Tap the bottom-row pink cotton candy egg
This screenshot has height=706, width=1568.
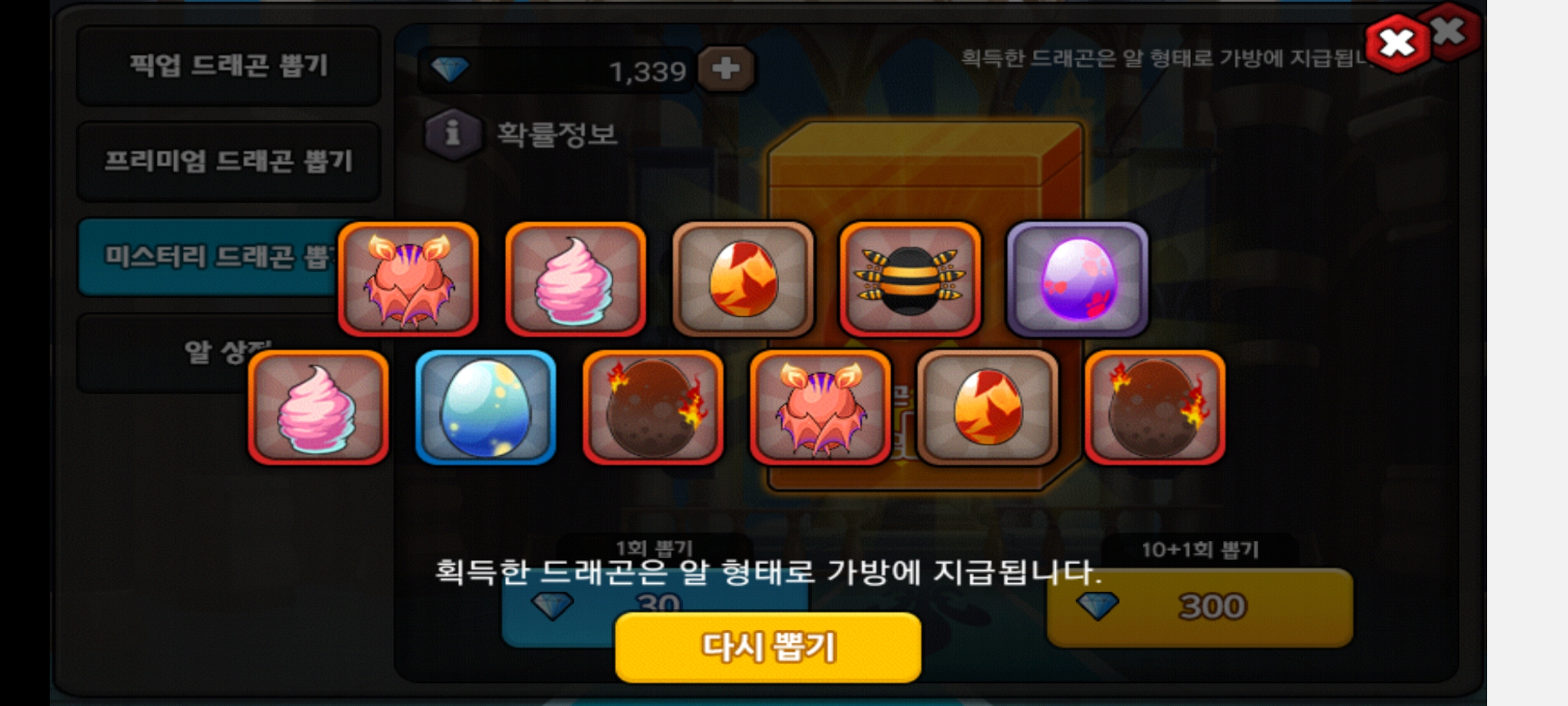pyautogui.click(x=318, y=407)
